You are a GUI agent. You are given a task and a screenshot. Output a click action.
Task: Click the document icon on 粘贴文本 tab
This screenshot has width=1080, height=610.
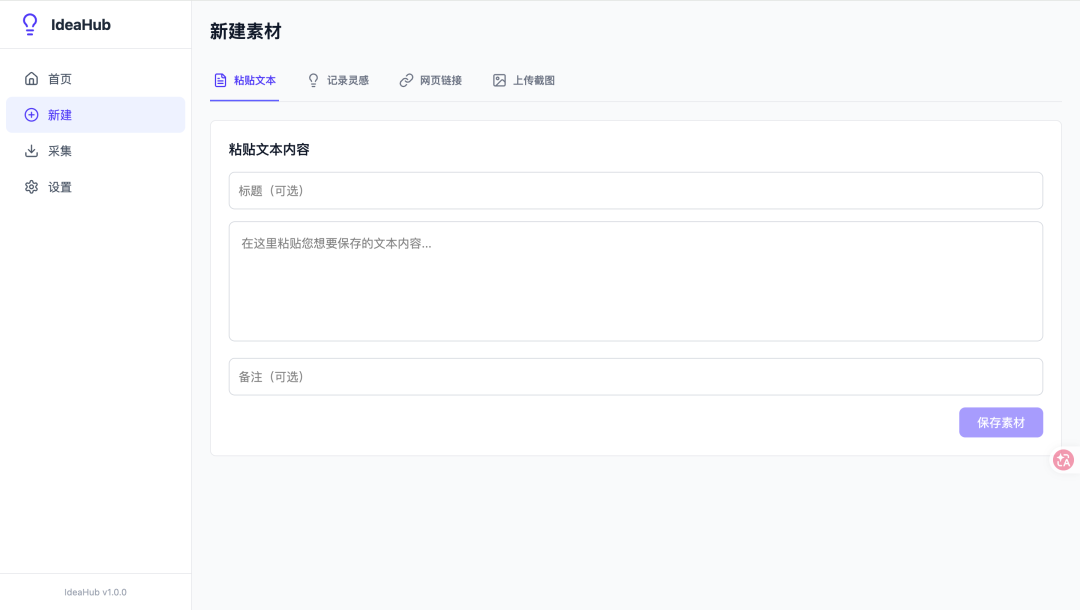point(220,80)
